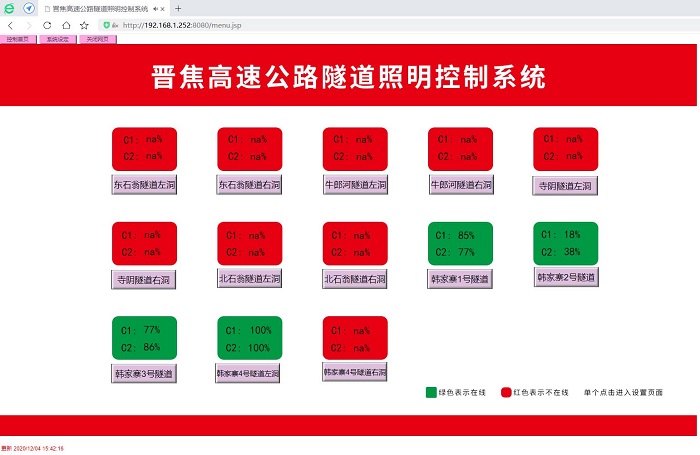Click the blue compass icon beside browser logo

point(29,8)
